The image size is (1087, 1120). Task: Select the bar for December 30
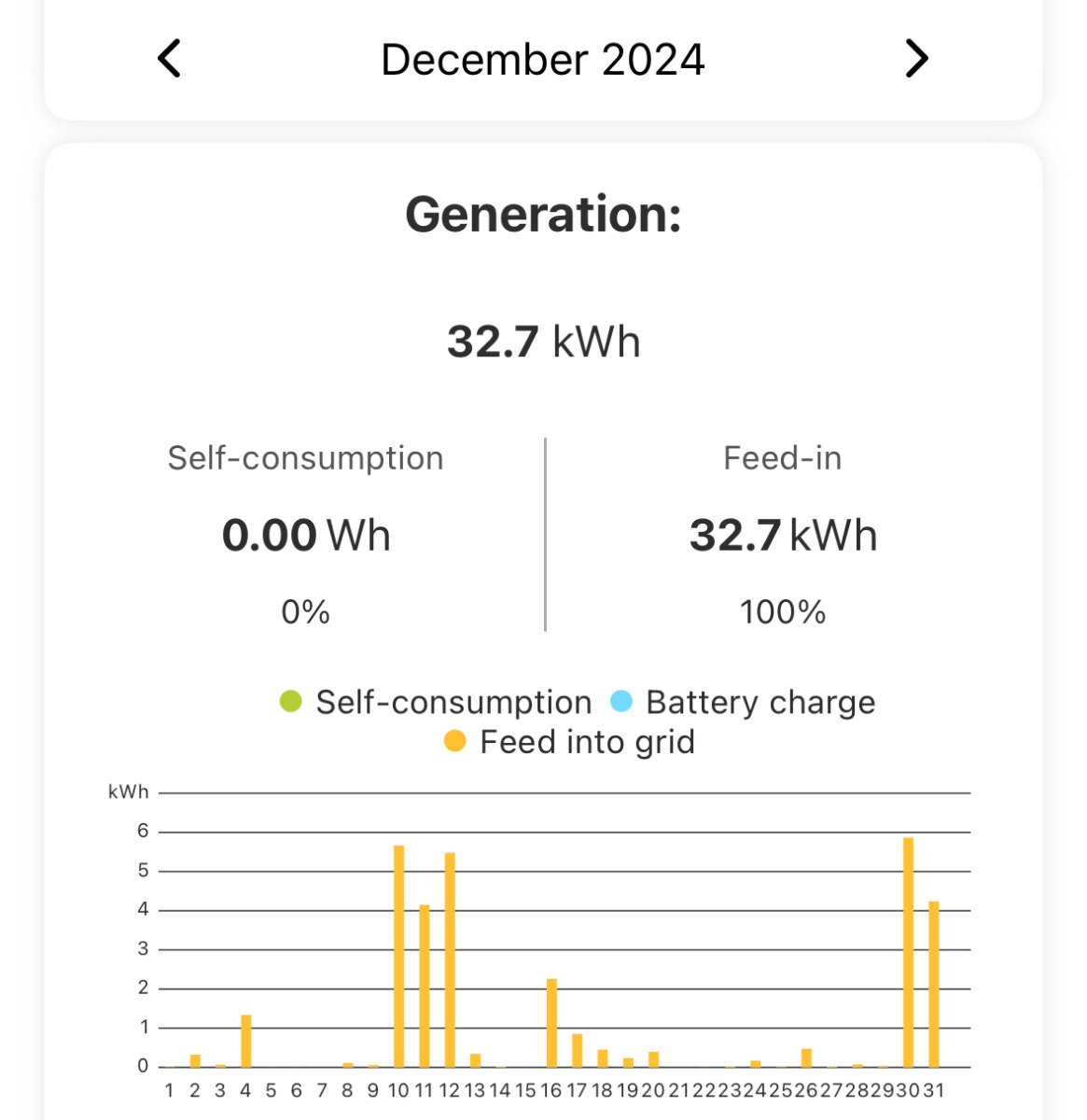click(908, 952)
